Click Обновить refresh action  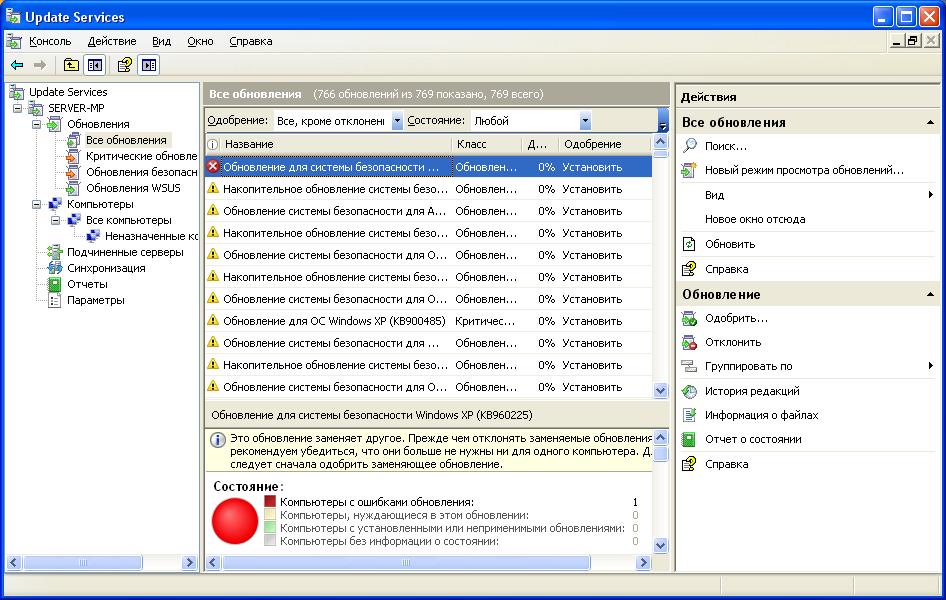[x=730, y=244]
